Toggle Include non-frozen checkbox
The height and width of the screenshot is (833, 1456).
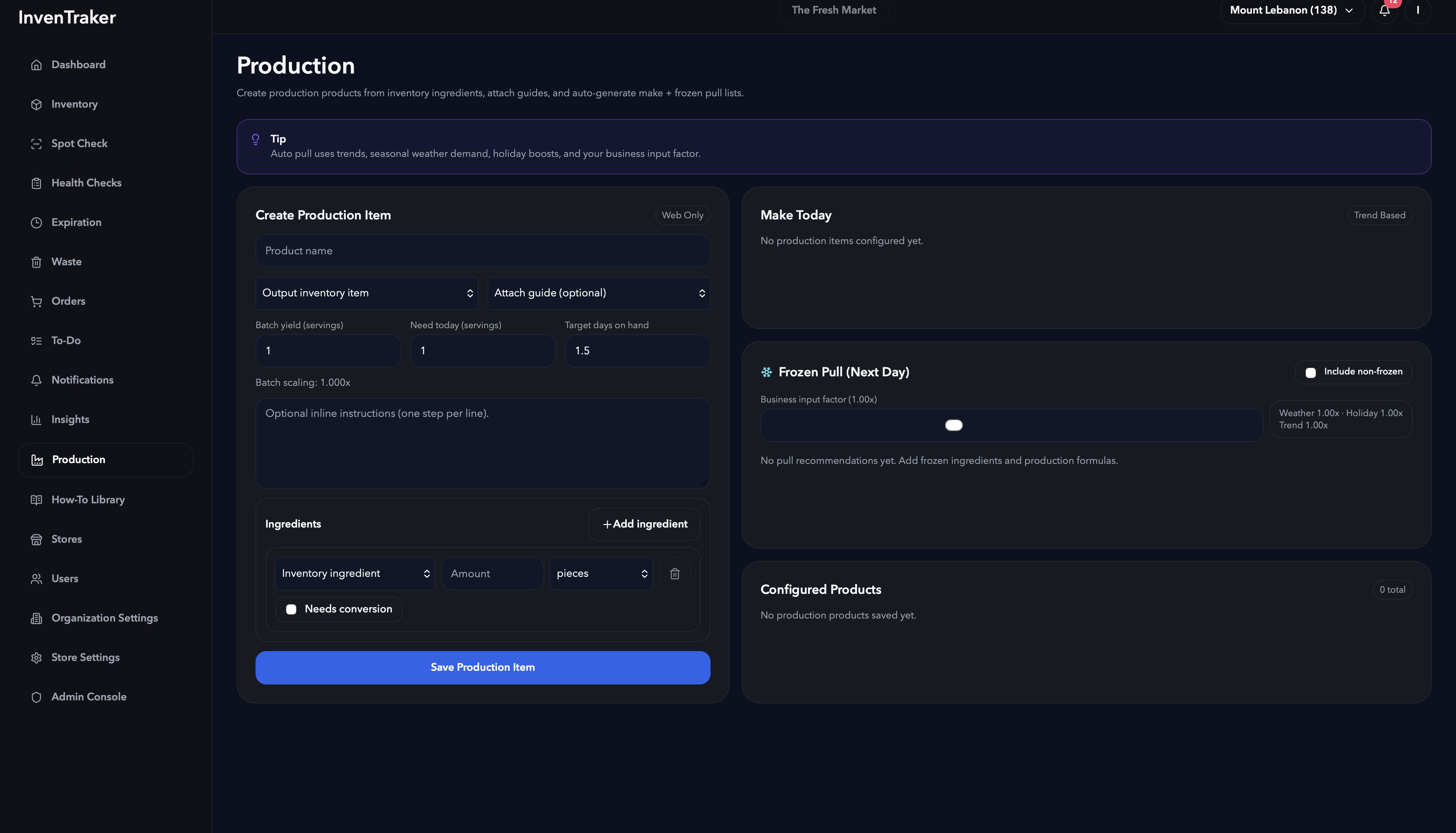pos(1311,373)
